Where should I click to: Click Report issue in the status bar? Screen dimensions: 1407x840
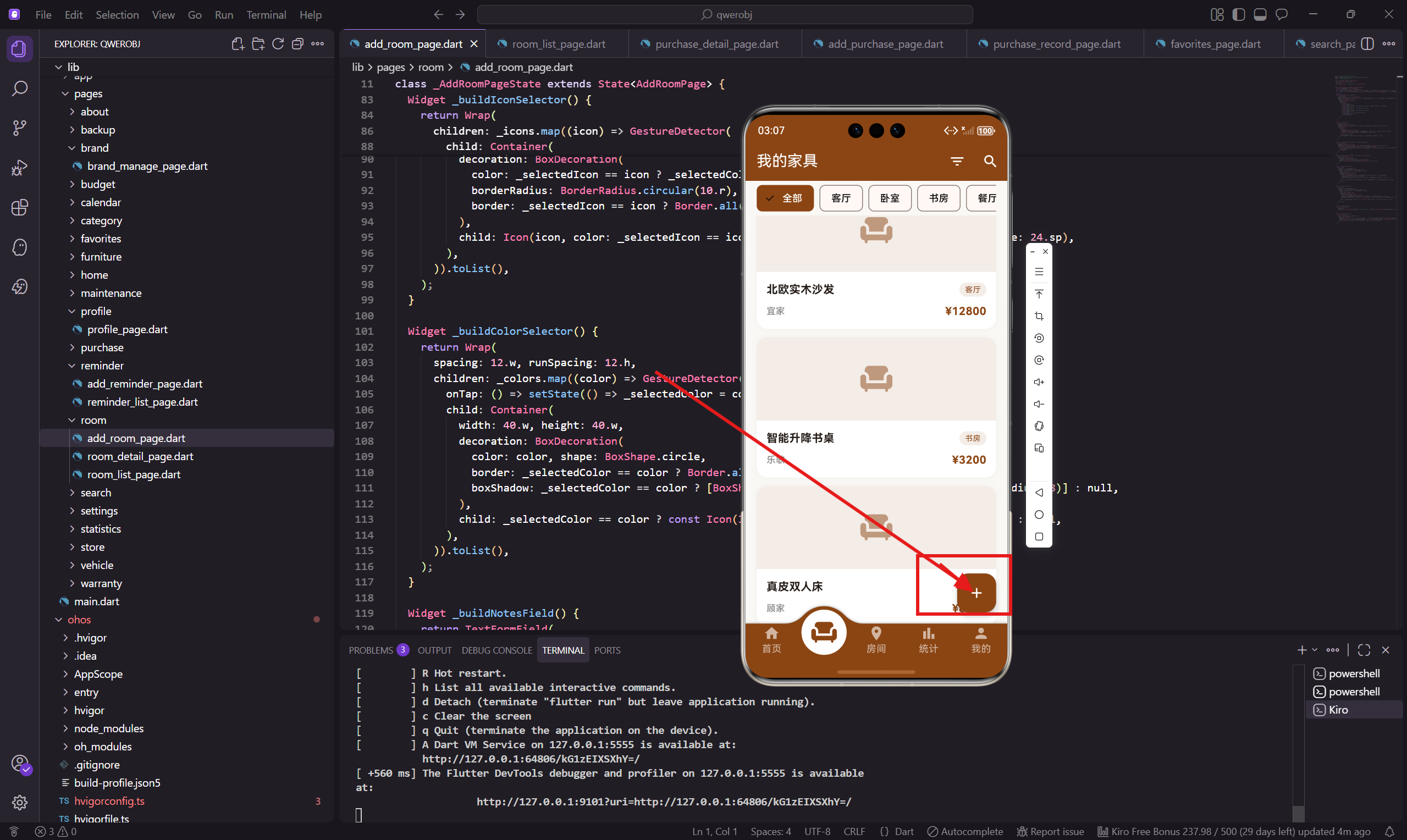pyautogui.click(x=1051, y=832)
